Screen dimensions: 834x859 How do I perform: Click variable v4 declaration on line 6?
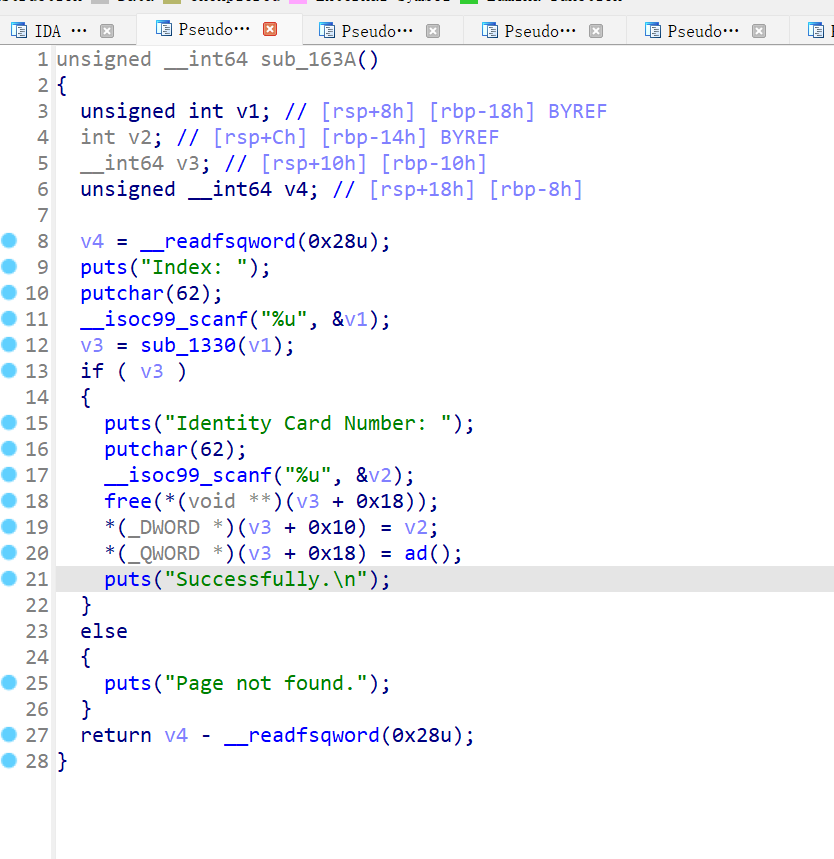(295, 190)
